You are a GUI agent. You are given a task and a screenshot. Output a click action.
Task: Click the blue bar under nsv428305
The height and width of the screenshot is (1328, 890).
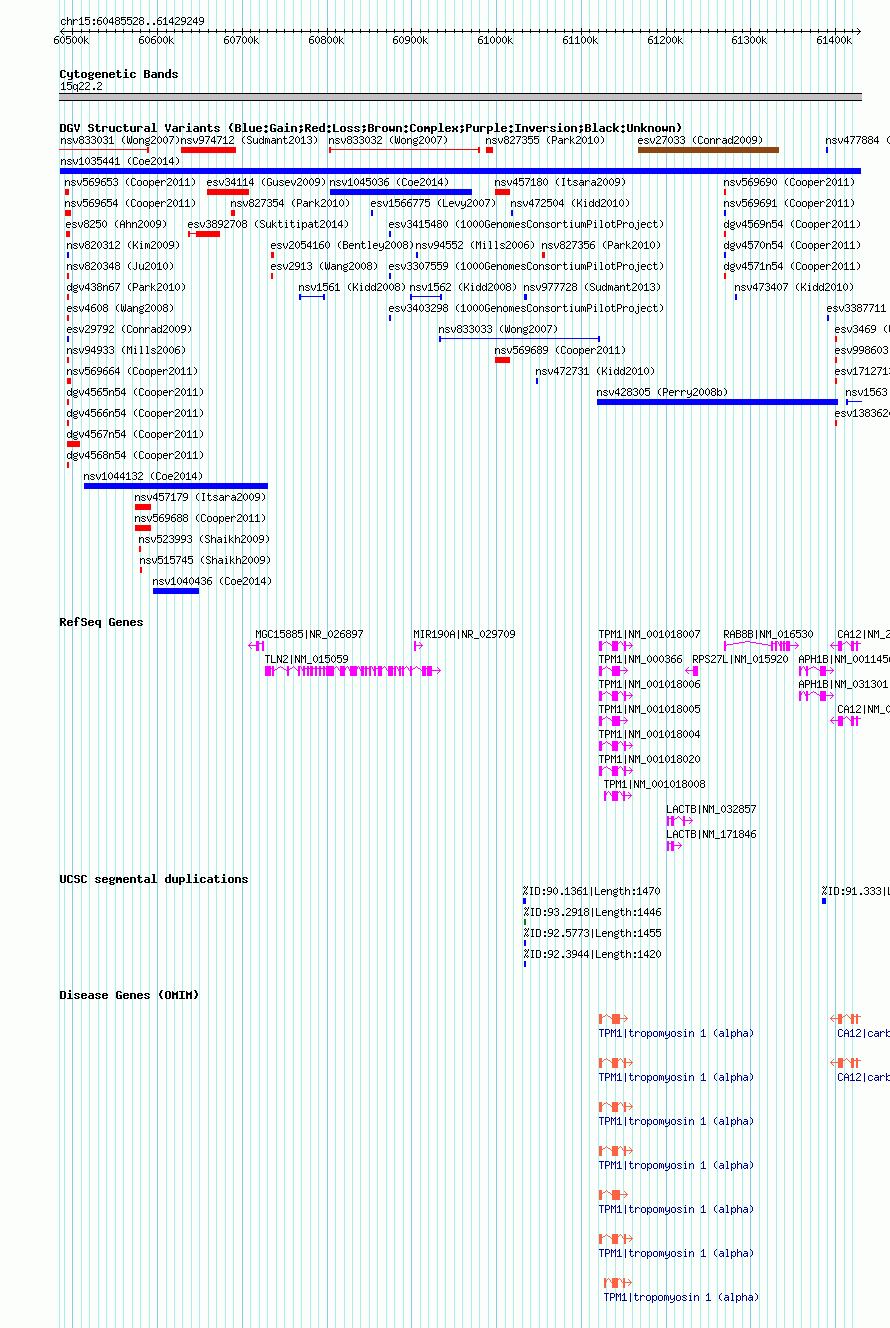click(x=717, y=402)
